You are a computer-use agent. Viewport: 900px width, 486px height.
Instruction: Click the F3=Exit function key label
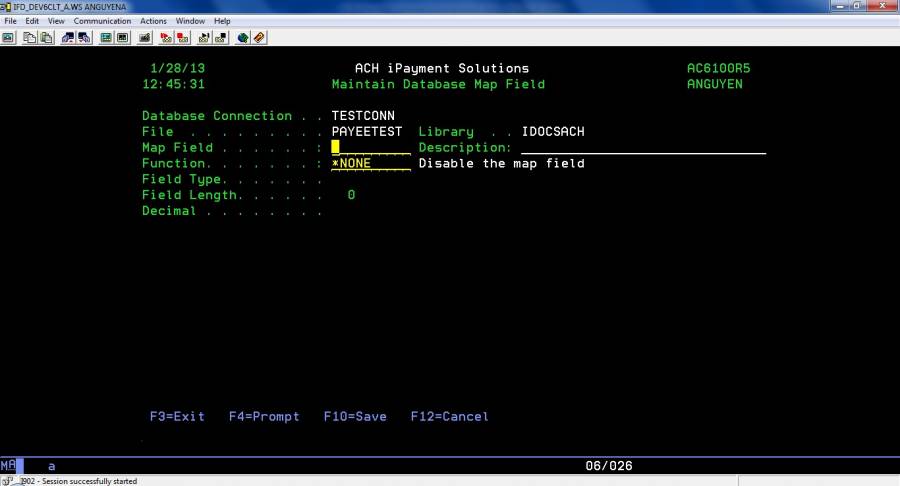tap(176, 416)
